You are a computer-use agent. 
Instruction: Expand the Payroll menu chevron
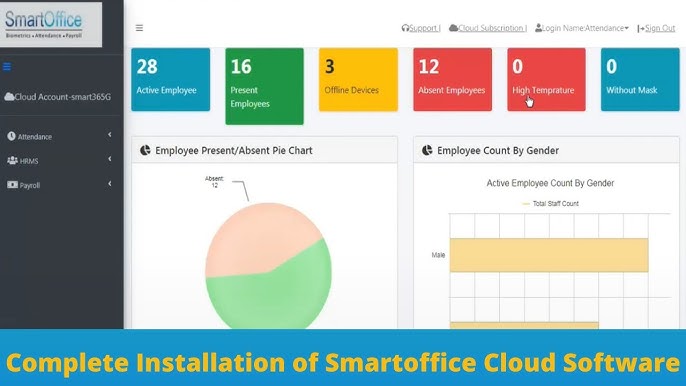point(110,183)
